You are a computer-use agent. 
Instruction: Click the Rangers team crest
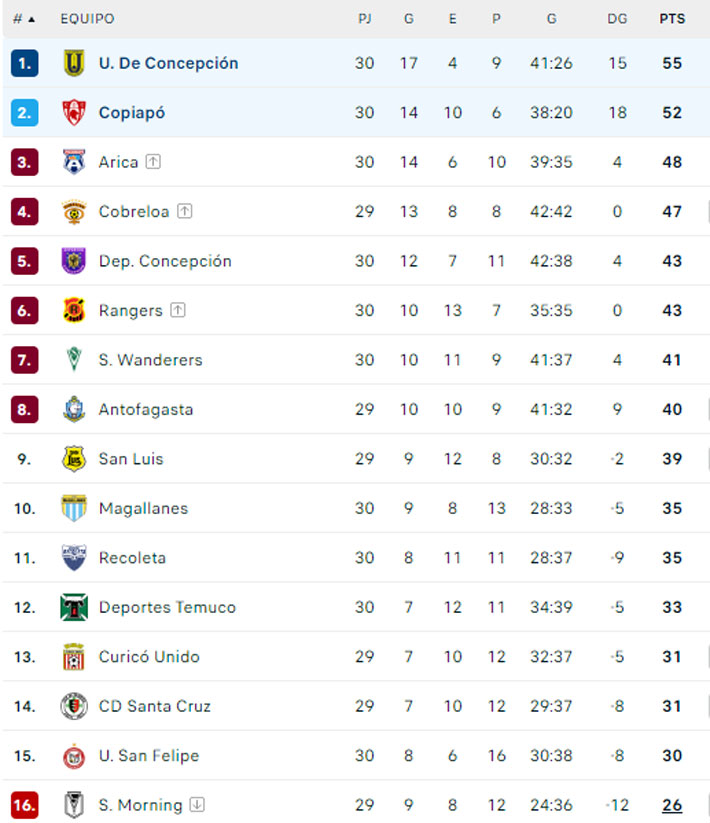[74, 310]
